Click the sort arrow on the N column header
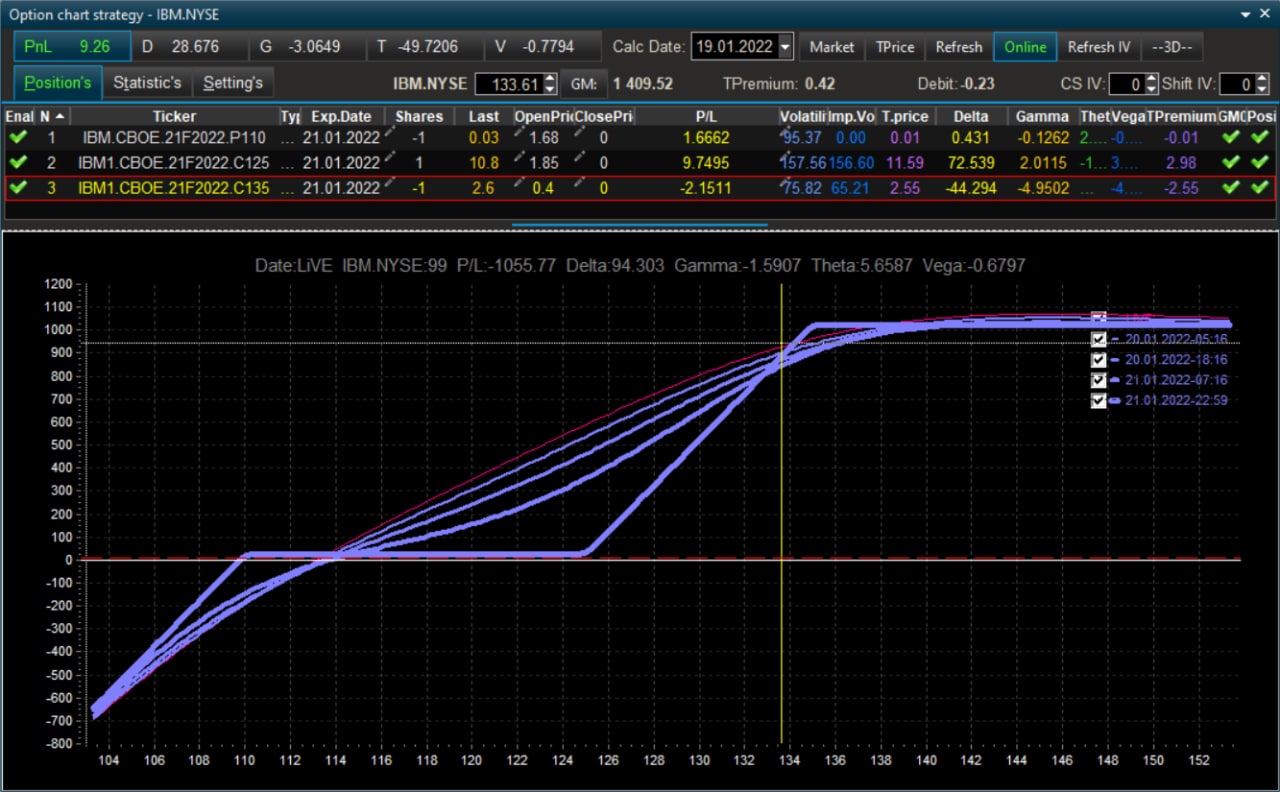This screenshot has height=792, width=1280. point(60,117)
